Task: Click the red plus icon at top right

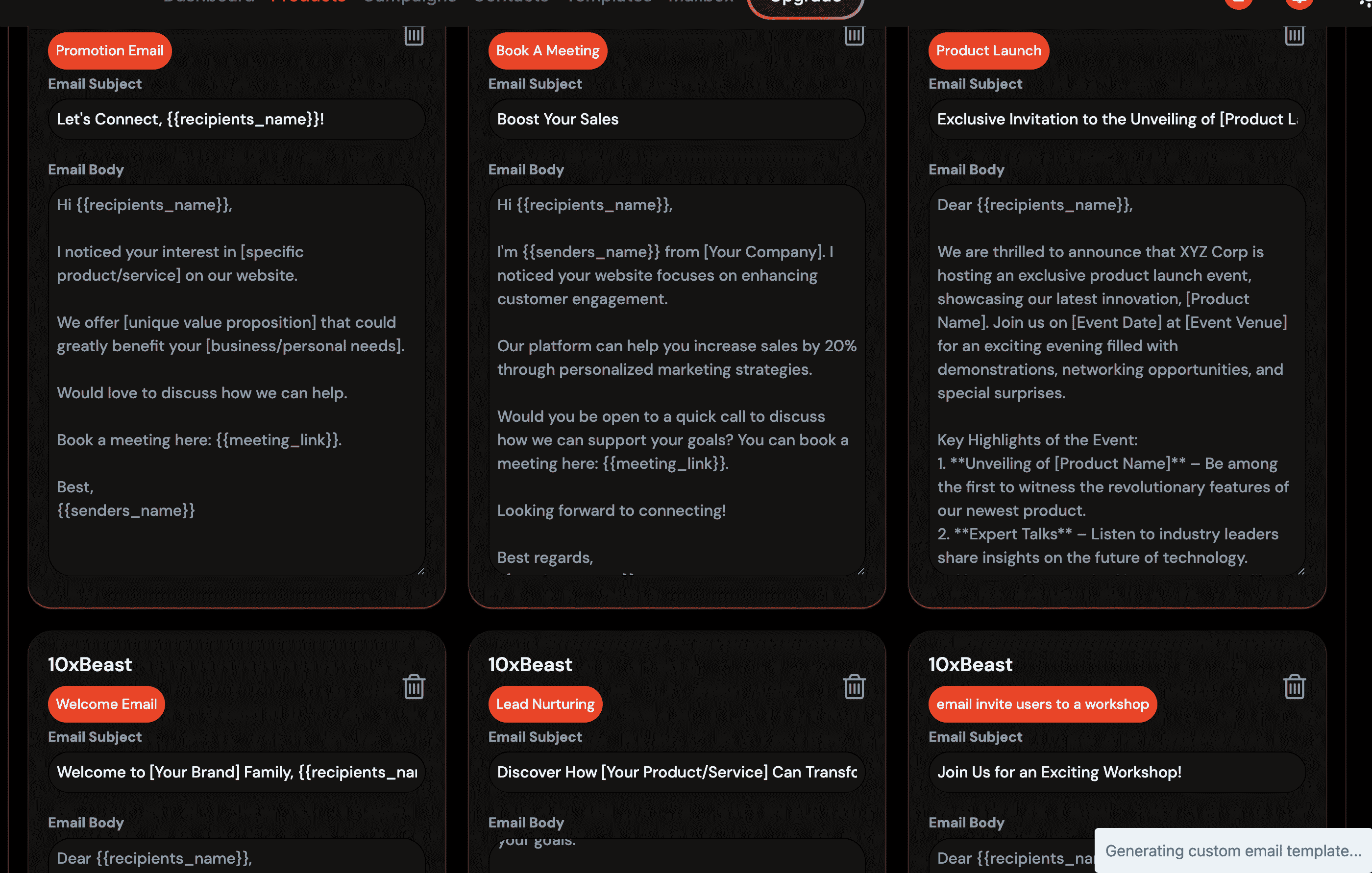Action: pyautogui.click(x=1299, y=3)
